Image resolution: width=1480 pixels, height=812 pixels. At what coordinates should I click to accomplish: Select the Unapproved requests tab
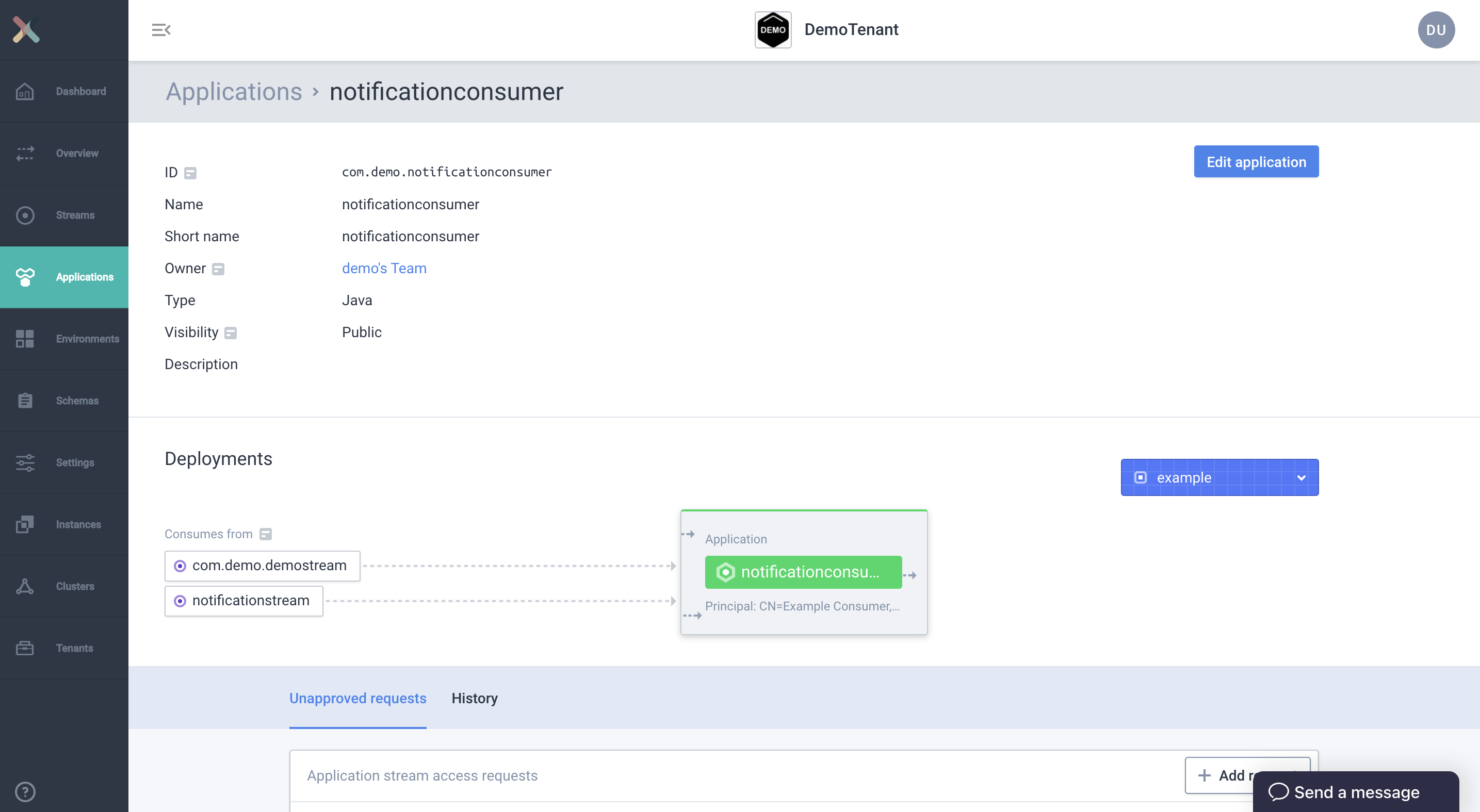[x=358, y=698]
